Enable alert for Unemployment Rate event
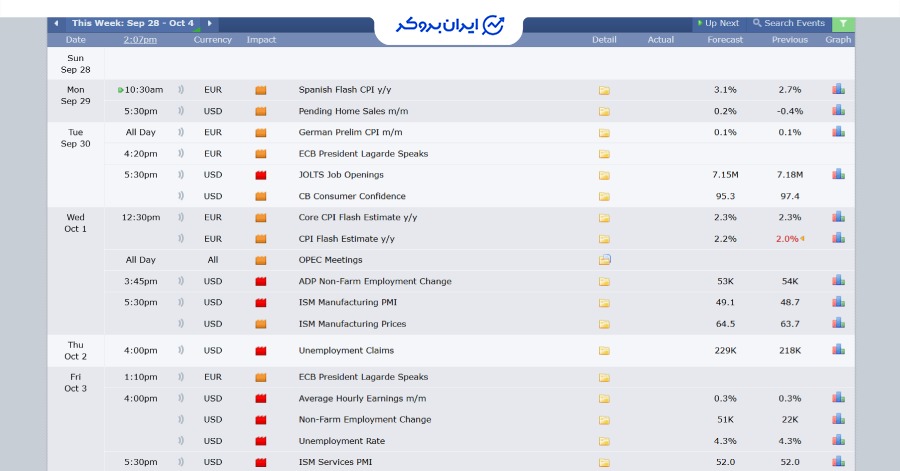Image resolution: width=900 pixels, height=471 pixels. tap(181, 441)
